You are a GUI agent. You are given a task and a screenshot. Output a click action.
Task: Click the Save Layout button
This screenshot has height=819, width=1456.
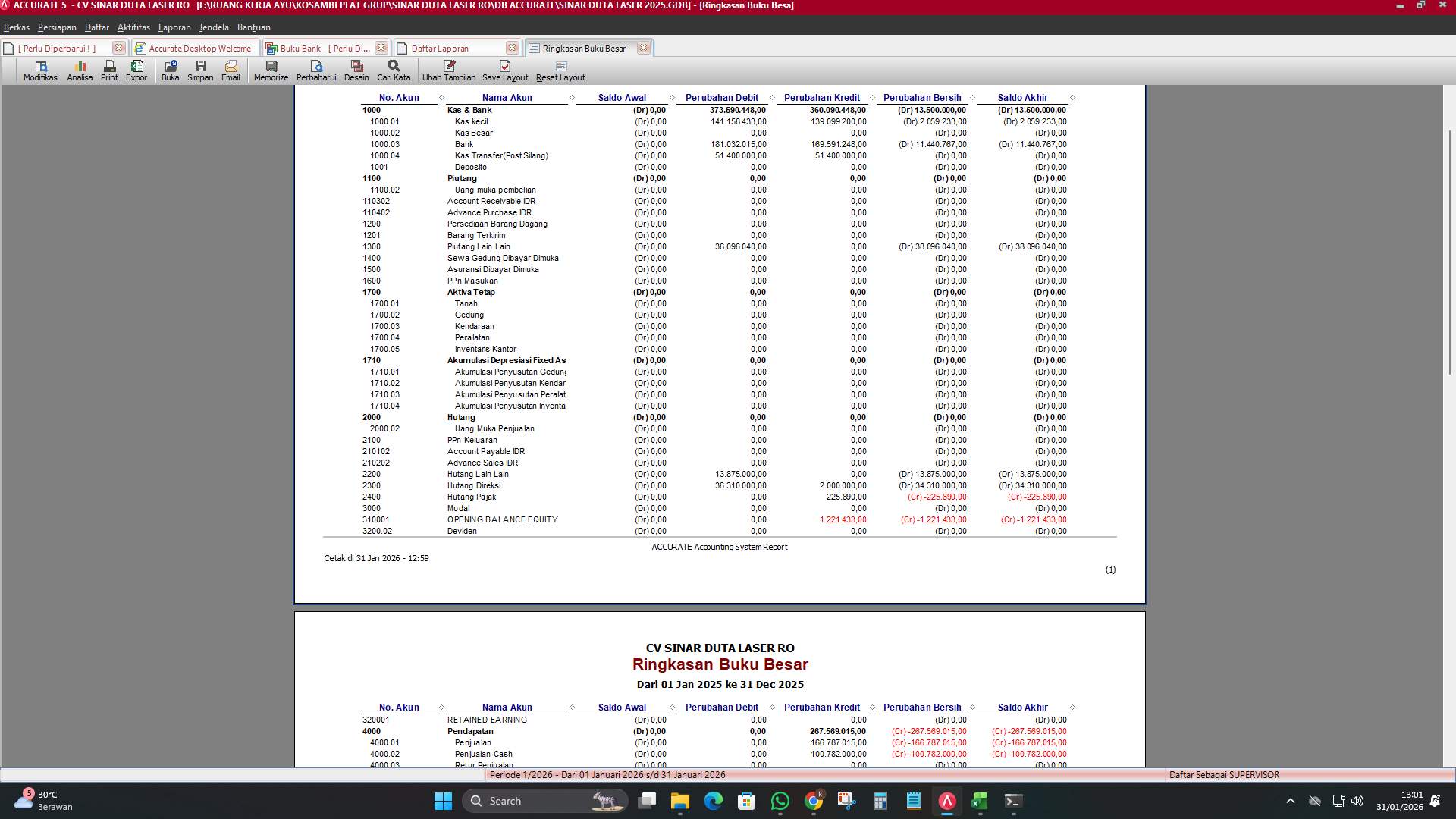click(x=504, y=70)
